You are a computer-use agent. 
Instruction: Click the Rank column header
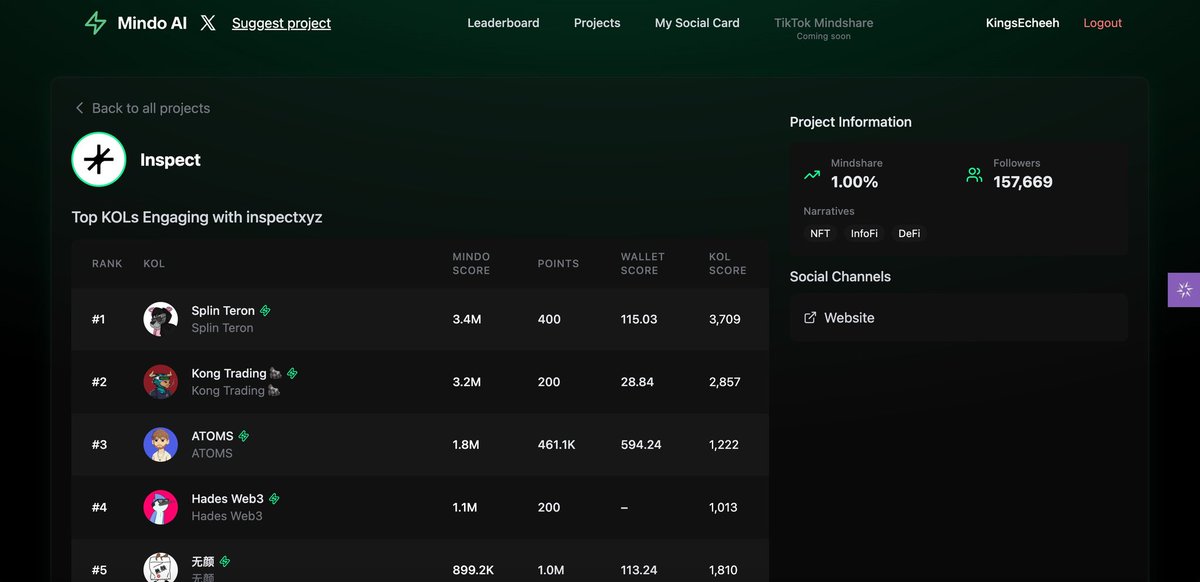pyautogui.click(x=107, y=264)
